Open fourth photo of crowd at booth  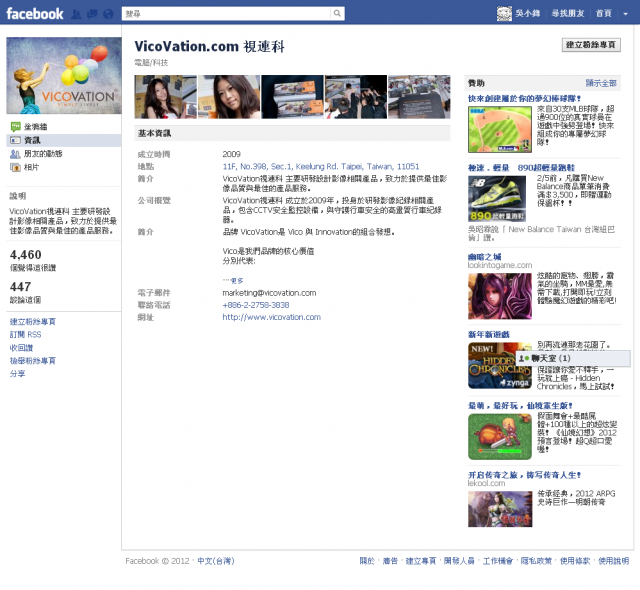(x=356, y=97)
